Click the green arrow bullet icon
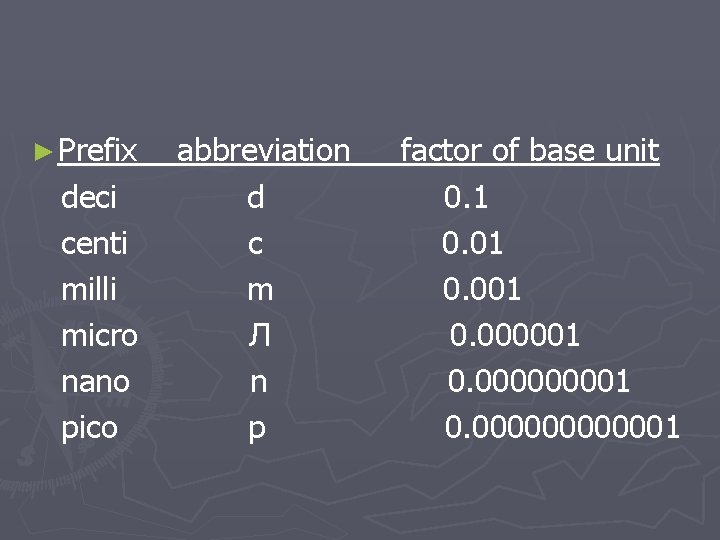The height and width of the screenshot is (540, 720). (43, 152)
